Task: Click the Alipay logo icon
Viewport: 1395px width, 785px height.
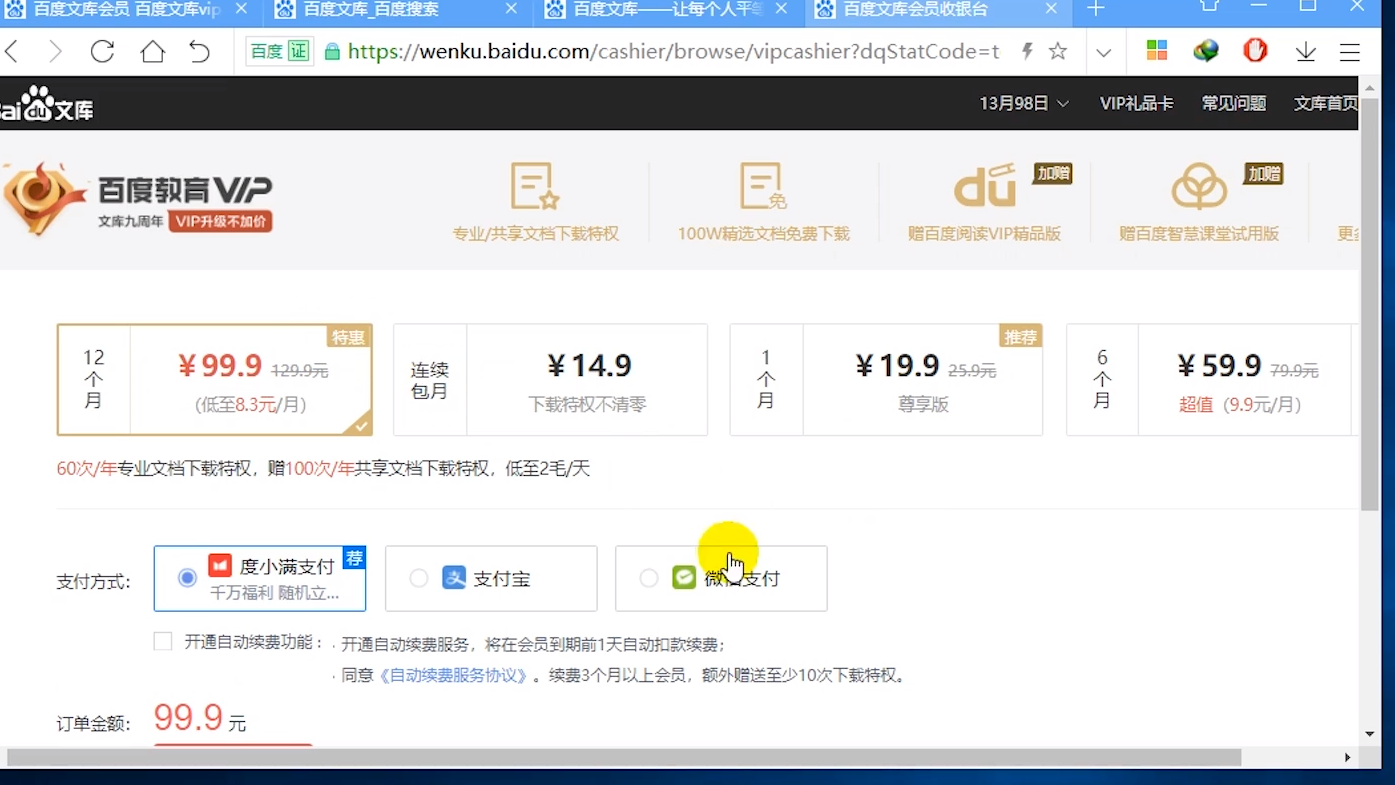Action: coord(454,578)
